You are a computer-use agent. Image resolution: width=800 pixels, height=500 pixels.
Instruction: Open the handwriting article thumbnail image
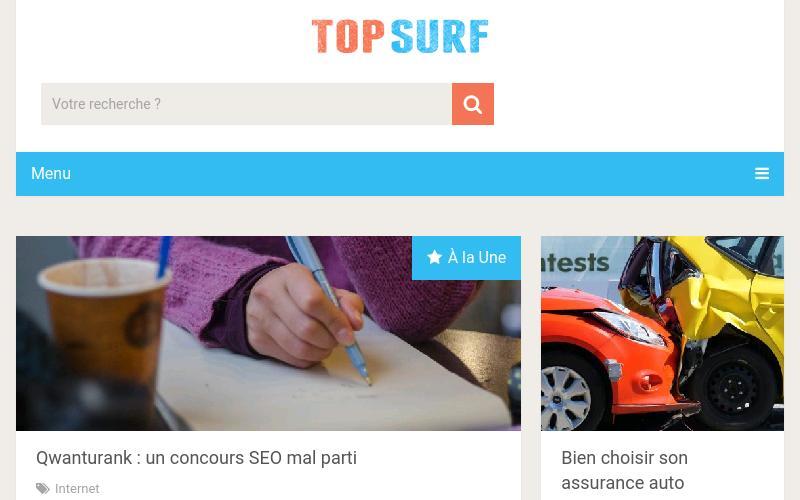tap(268, 333)
